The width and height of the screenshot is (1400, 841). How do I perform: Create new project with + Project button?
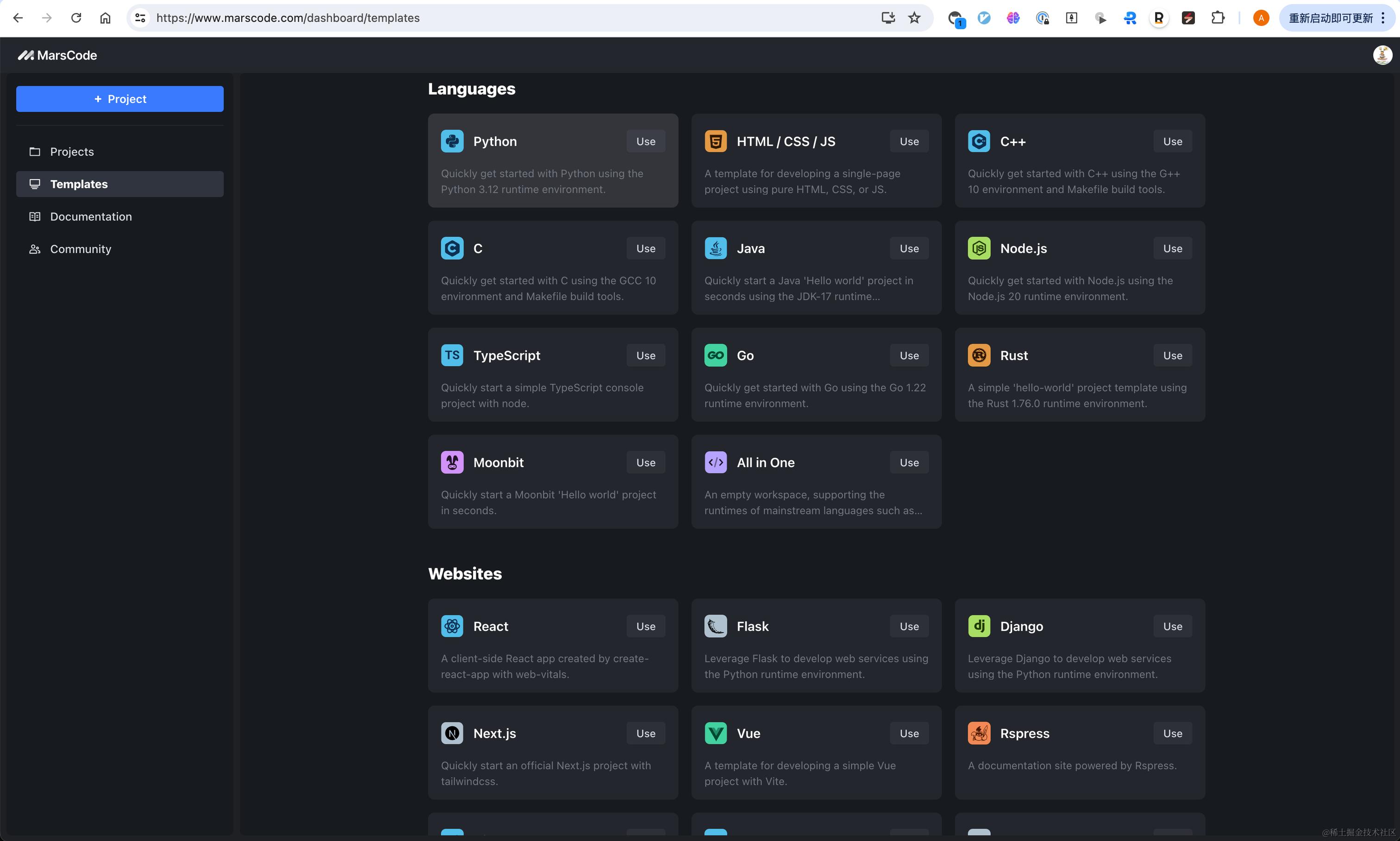click(x=119, y=99)
